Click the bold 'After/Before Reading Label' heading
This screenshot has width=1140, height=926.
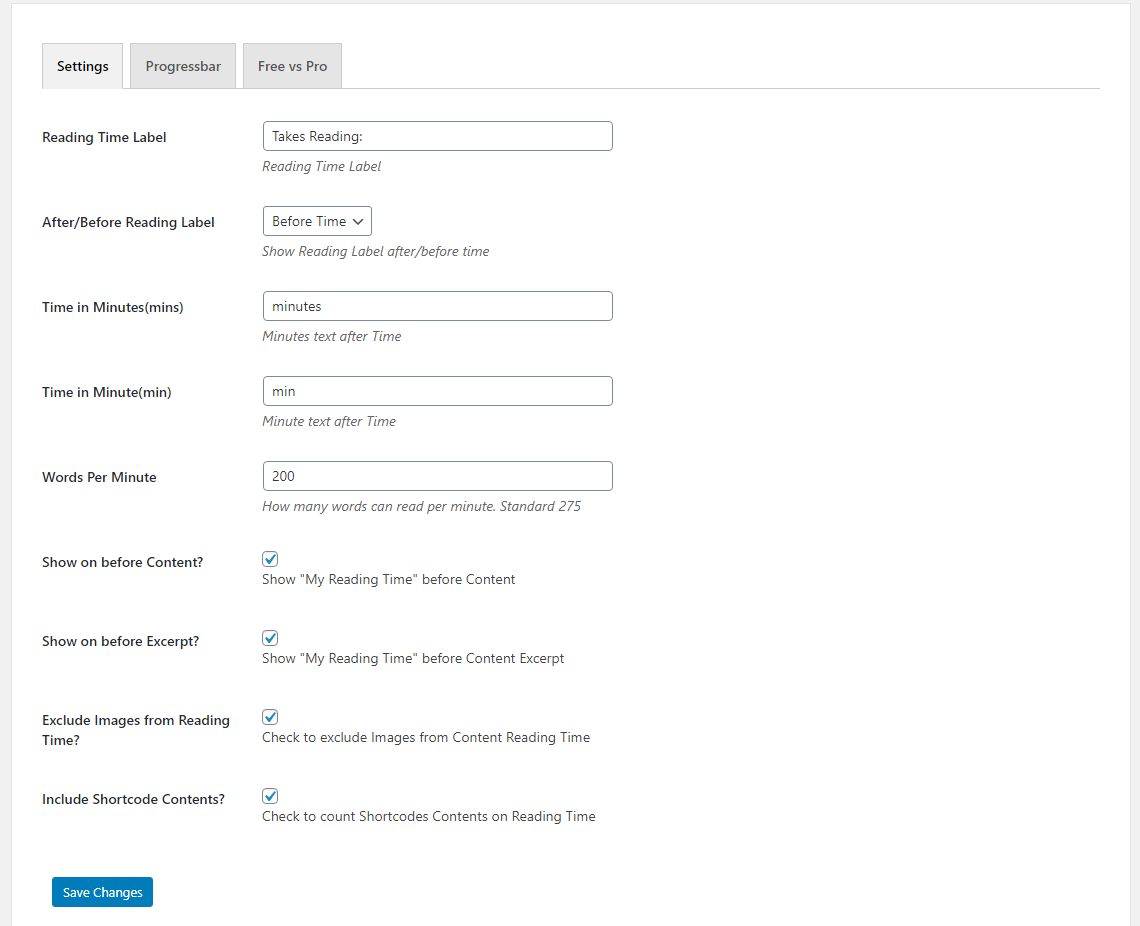tap(128, 222)
